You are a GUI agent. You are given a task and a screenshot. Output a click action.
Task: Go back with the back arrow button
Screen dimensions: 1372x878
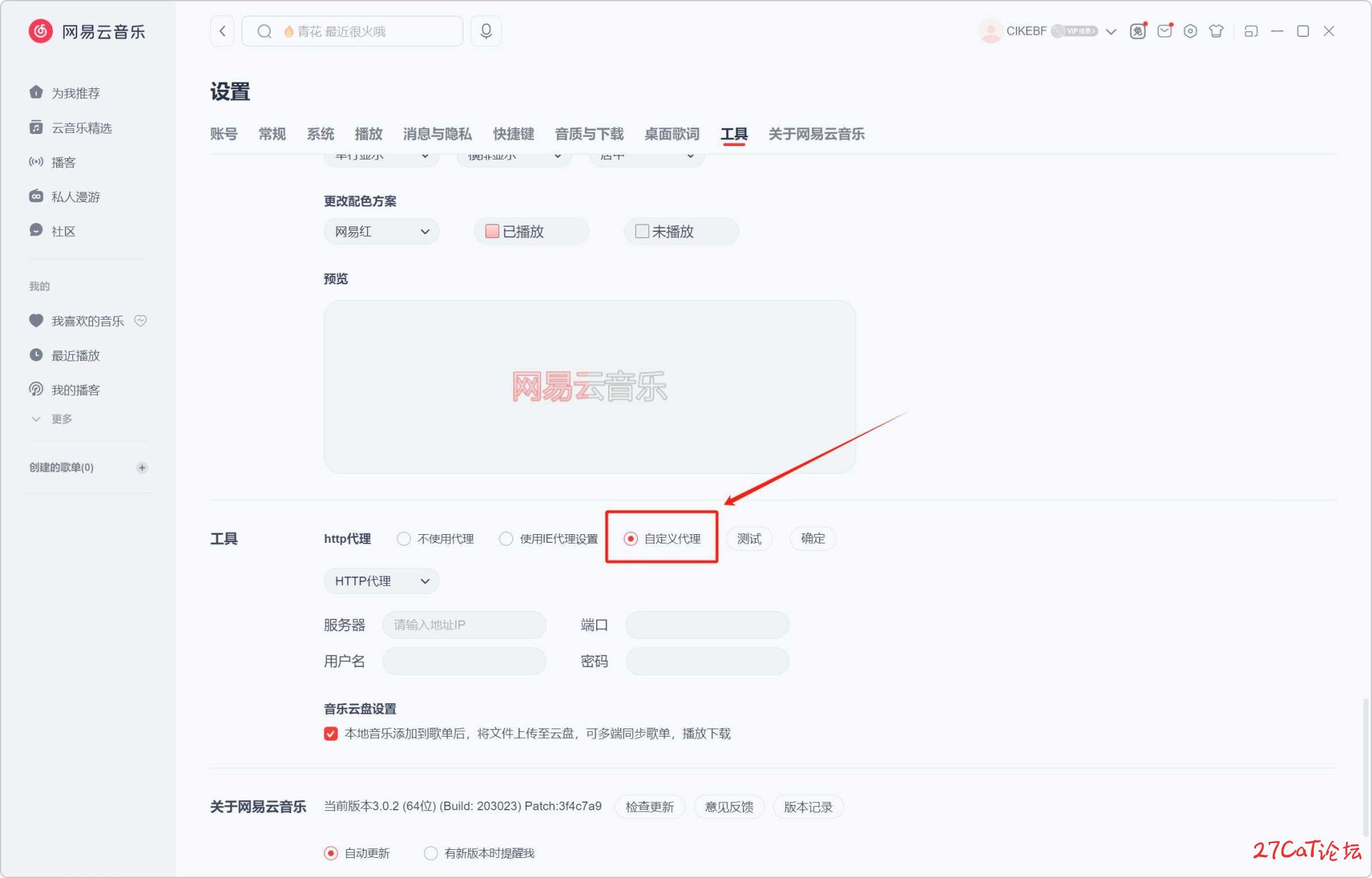click(x=222, y=32)
